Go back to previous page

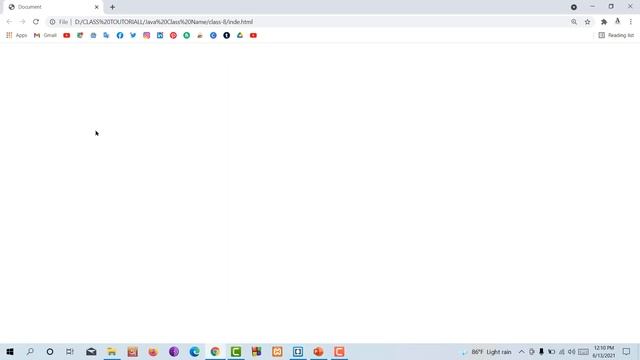[9, 22]
